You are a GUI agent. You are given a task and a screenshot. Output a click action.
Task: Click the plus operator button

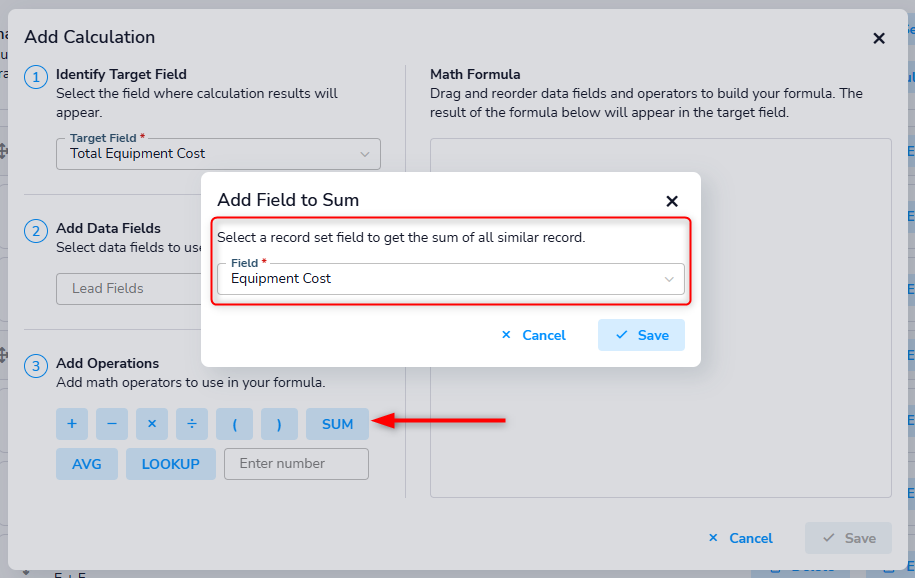click(x=72, y=424)
